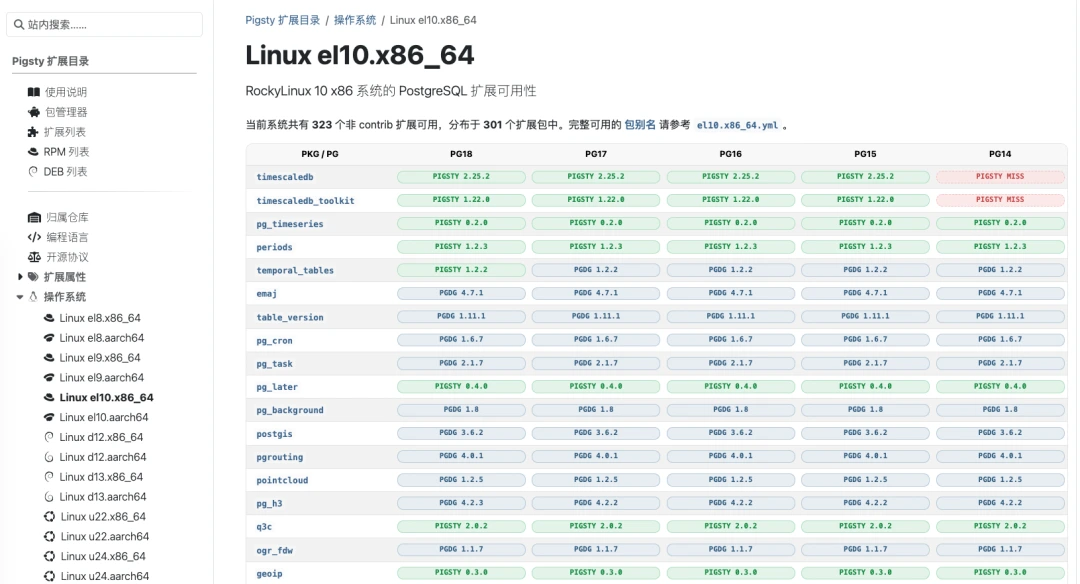
Task: Collapse the 操作系统 tree section
Action: [x=20, y=297]
